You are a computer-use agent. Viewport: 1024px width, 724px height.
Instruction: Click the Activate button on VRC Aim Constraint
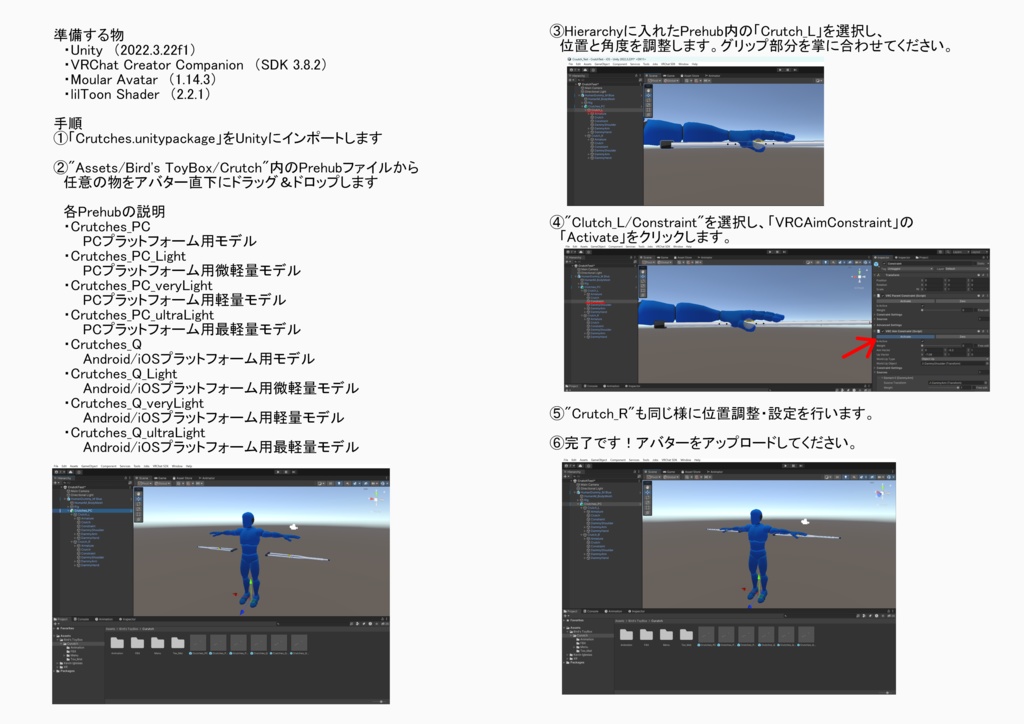(x=905, y=336)
